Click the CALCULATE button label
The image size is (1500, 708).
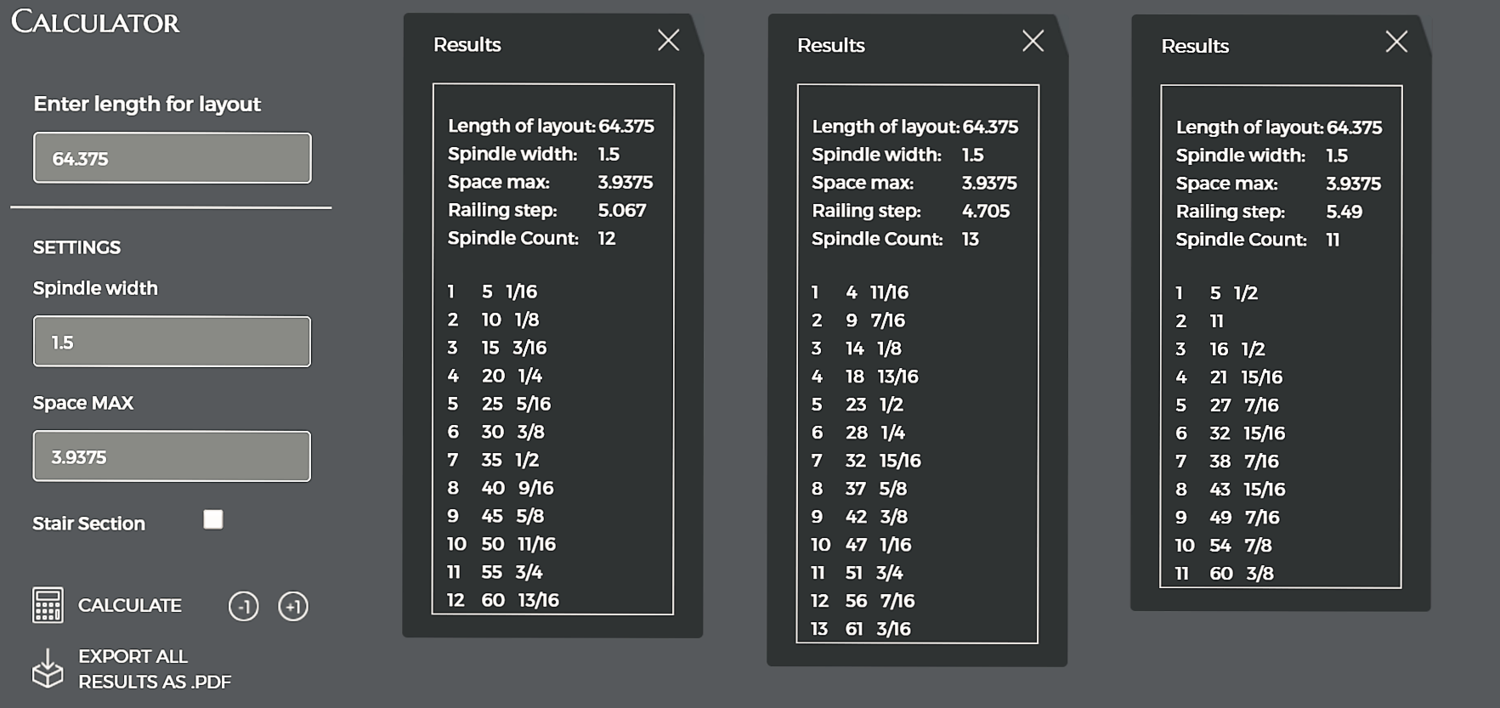tap(130, 606)
